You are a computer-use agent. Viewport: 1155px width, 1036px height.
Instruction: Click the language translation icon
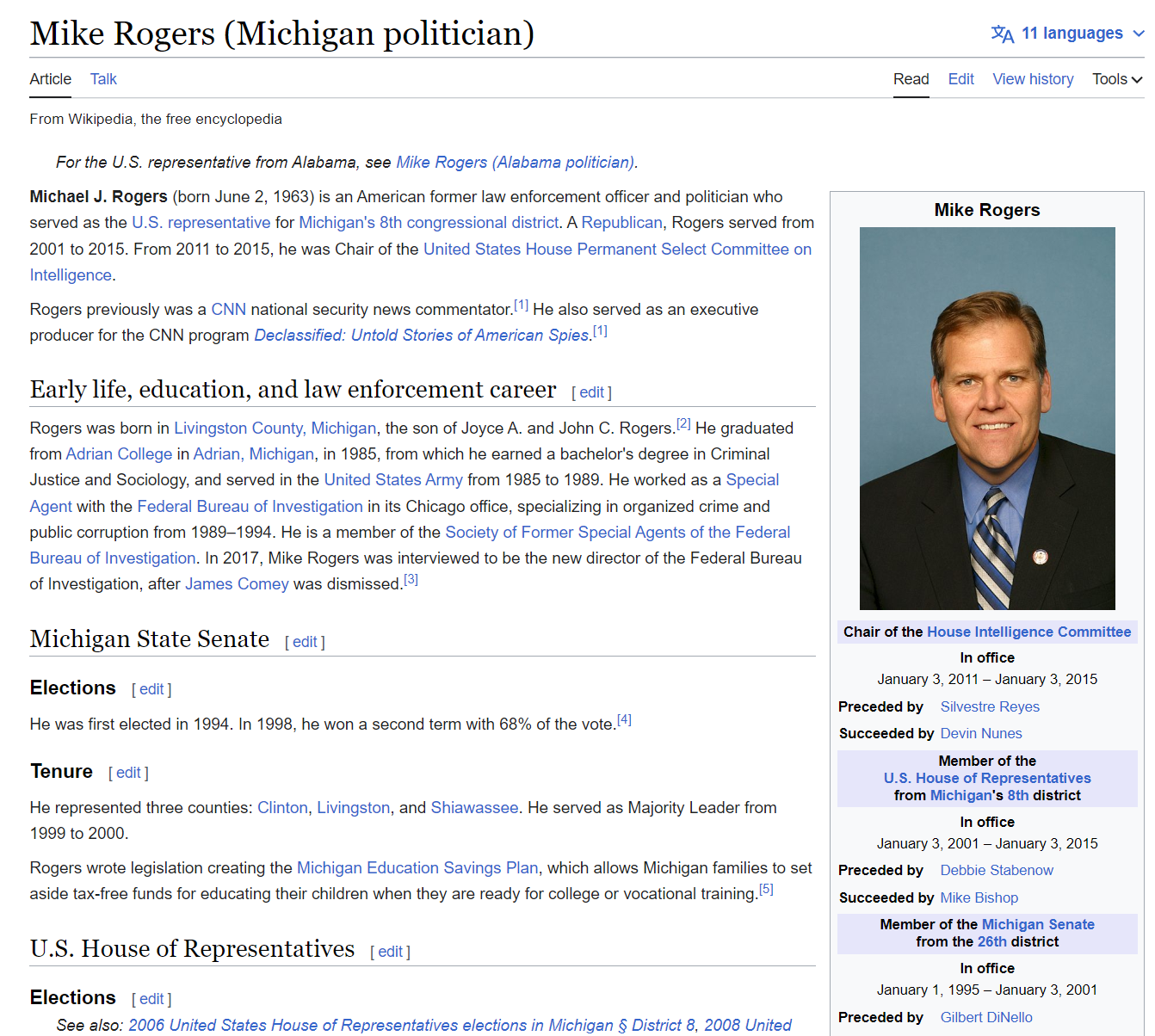click(x=1002, y=34)
